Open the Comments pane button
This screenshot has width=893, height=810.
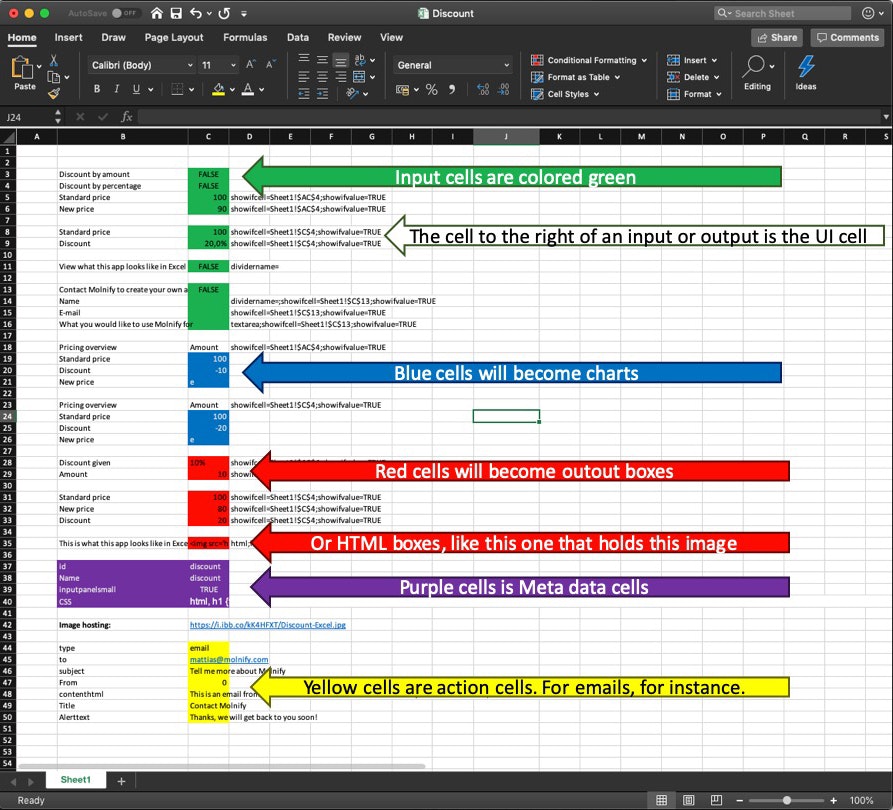(847, 38)
